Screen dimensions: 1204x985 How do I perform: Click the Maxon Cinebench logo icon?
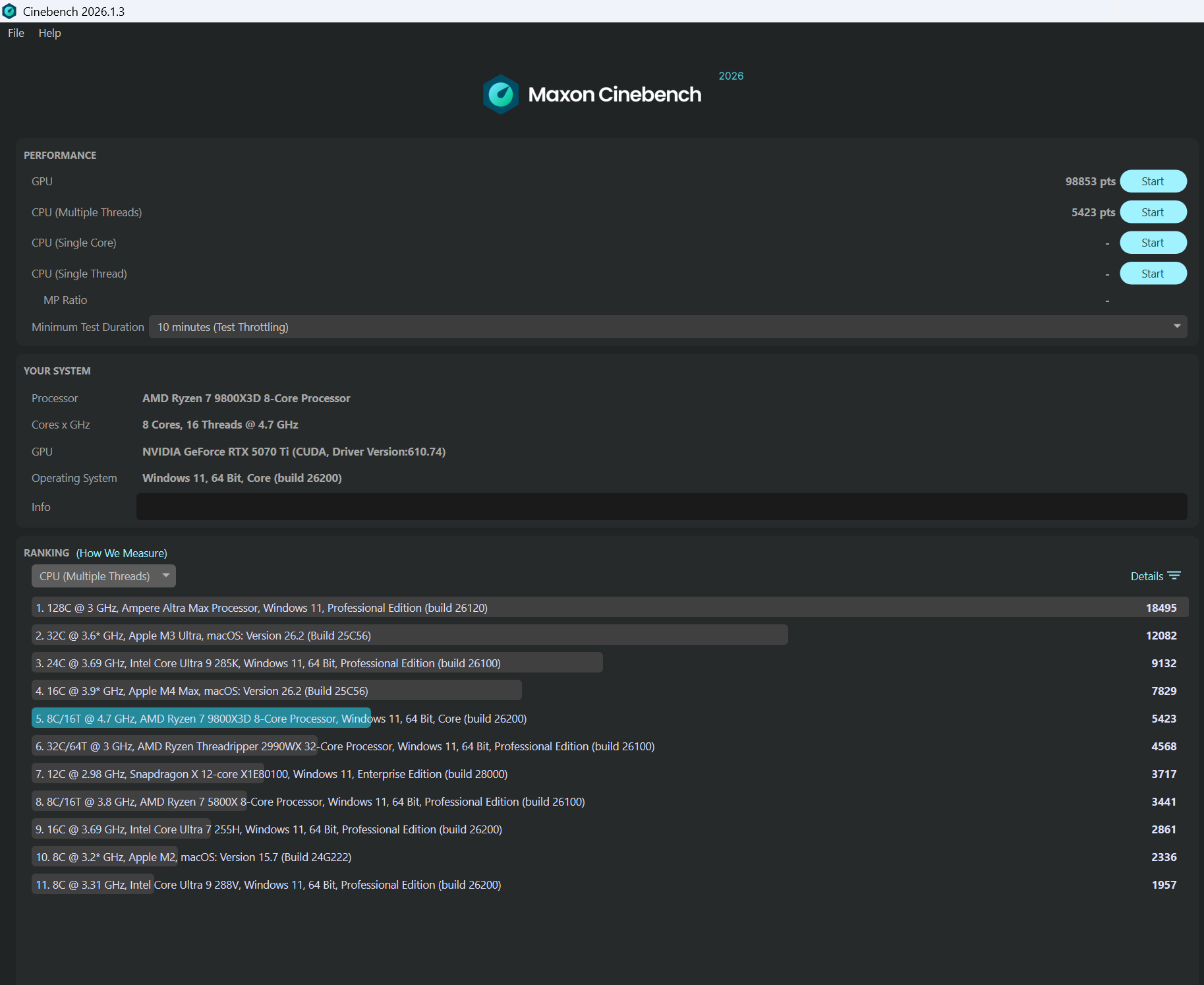coord(501,94)
